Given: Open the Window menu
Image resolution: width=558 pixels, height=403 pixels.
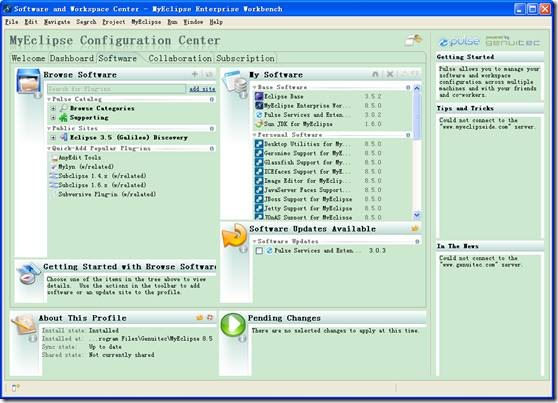Looking at the screenshot, I should [x=193, y=22].
